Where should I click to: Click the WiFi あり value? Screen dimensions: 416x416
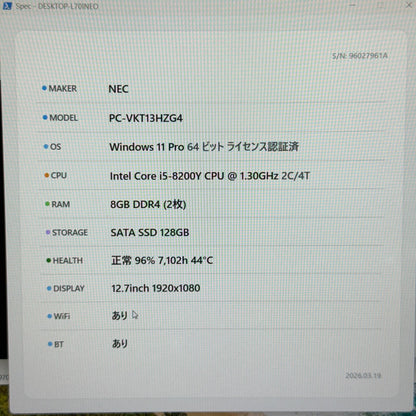120,315
